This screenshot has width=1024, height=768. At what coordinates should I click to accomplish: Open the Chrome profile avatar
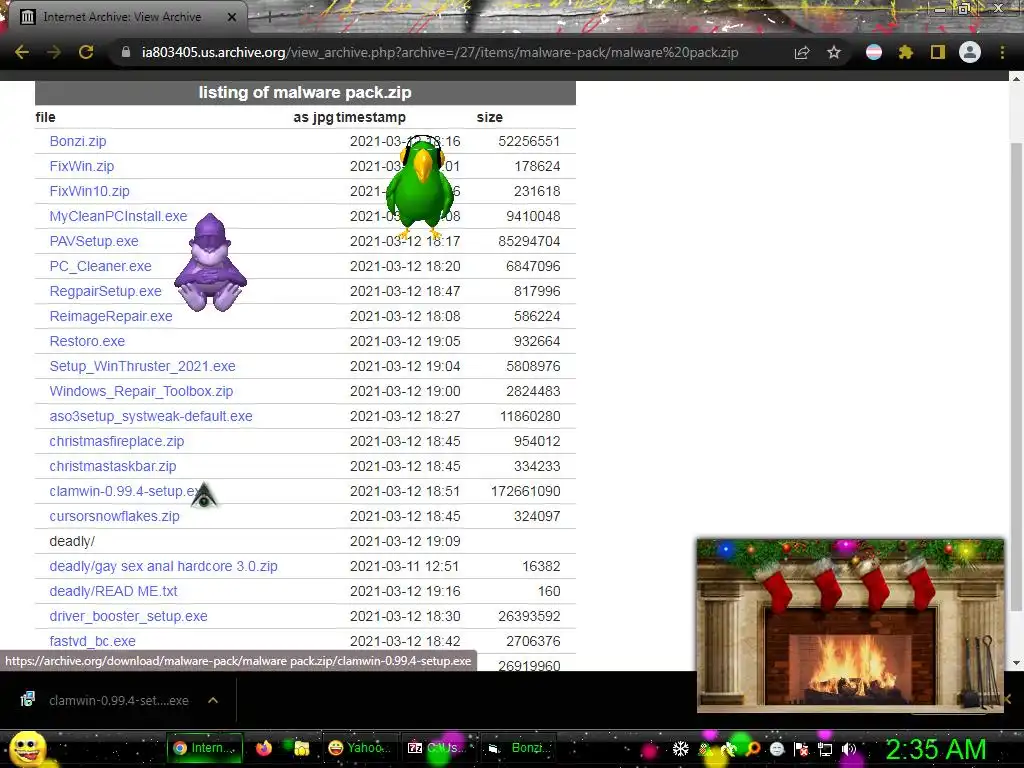[970, 52]
